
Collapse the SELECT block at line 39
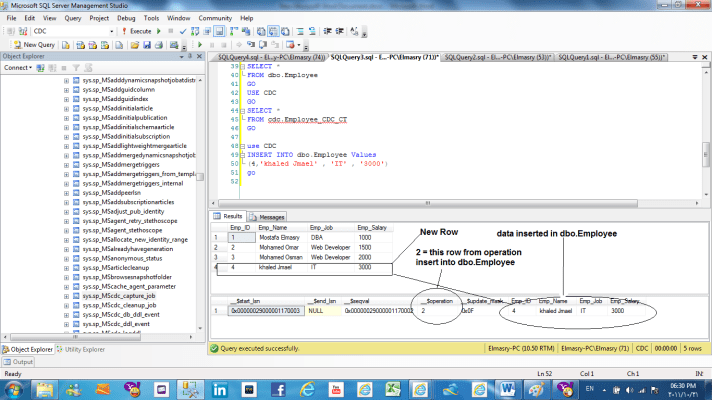(242, 66)
